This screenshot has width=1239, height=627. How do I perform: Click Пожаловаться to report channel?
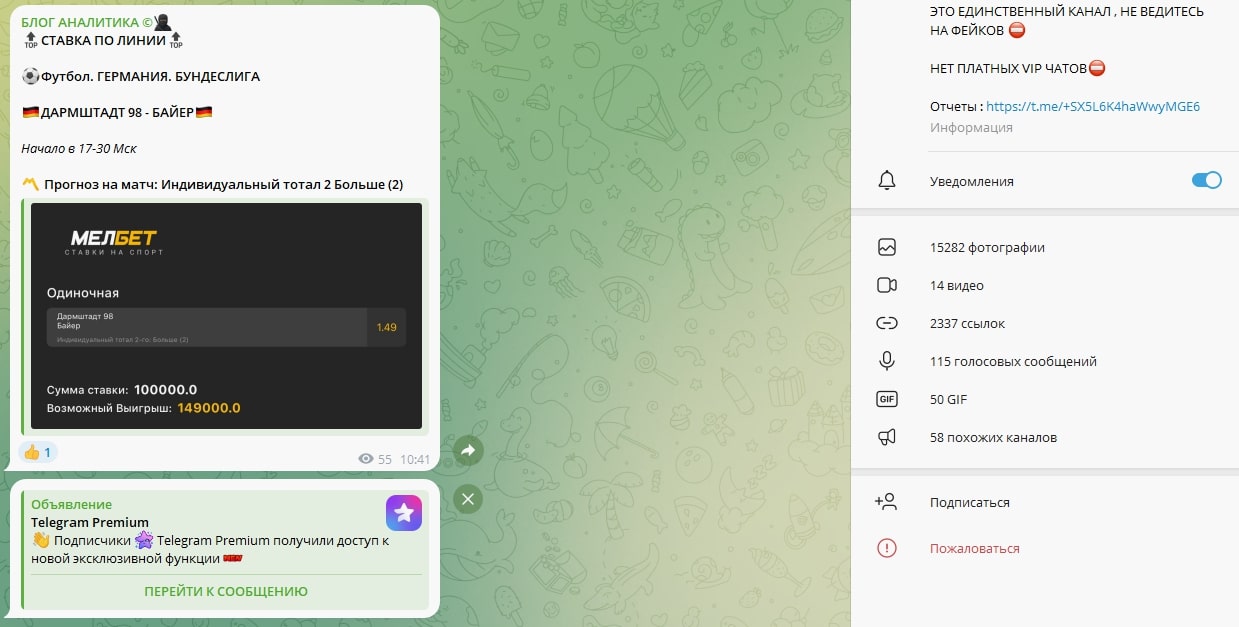pos(975,548)
